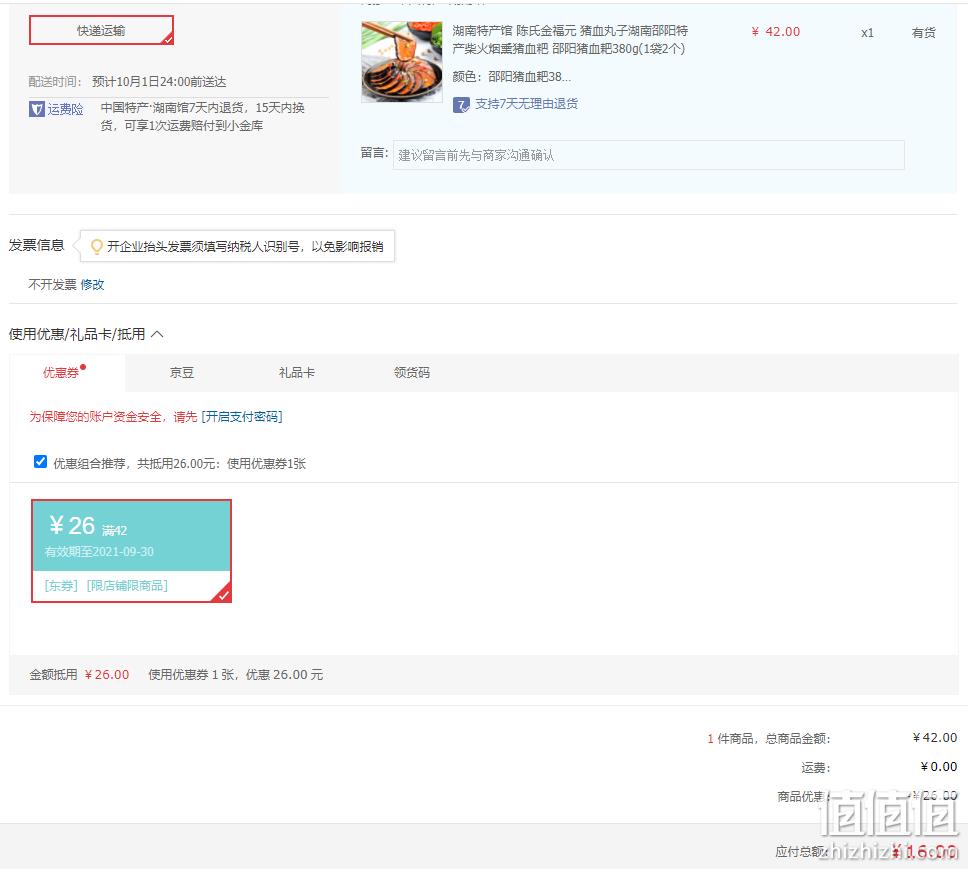Click the 金额抵用 ¥26.00 amount
968x869 pixels.
pos(106,675)
